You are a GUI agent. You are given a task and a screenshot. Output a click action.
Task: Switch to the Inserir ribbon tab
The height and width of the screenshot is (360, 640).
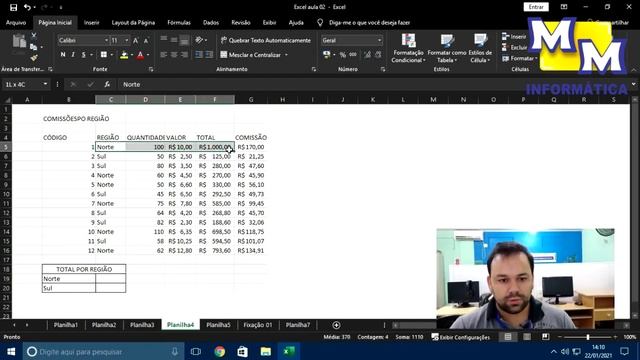point(91,23)
